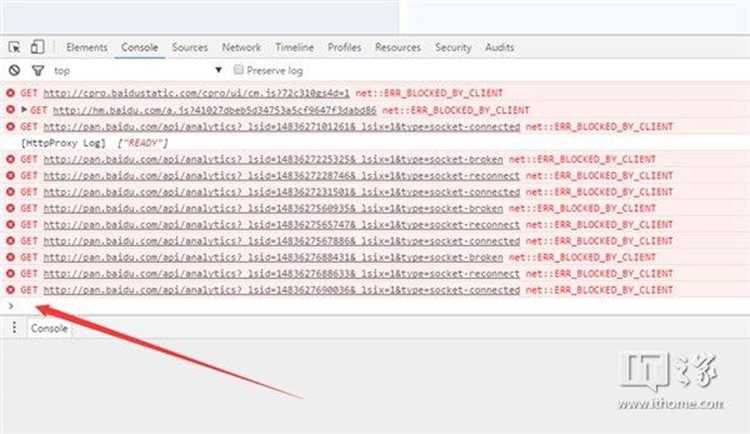
Task: Open the Audits tab
Action: coord(499,47)
